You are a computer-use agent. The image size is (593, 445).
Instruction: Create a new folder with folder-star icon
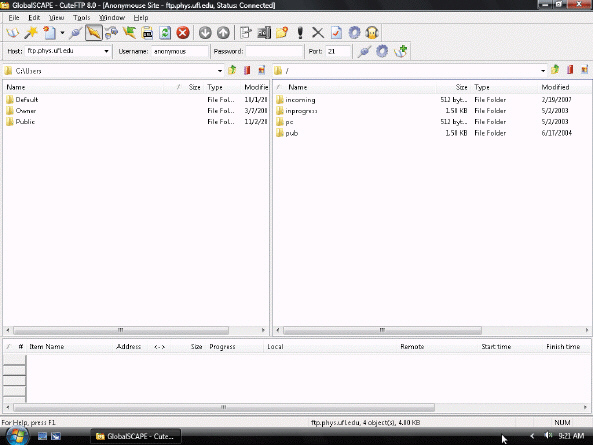282,33
